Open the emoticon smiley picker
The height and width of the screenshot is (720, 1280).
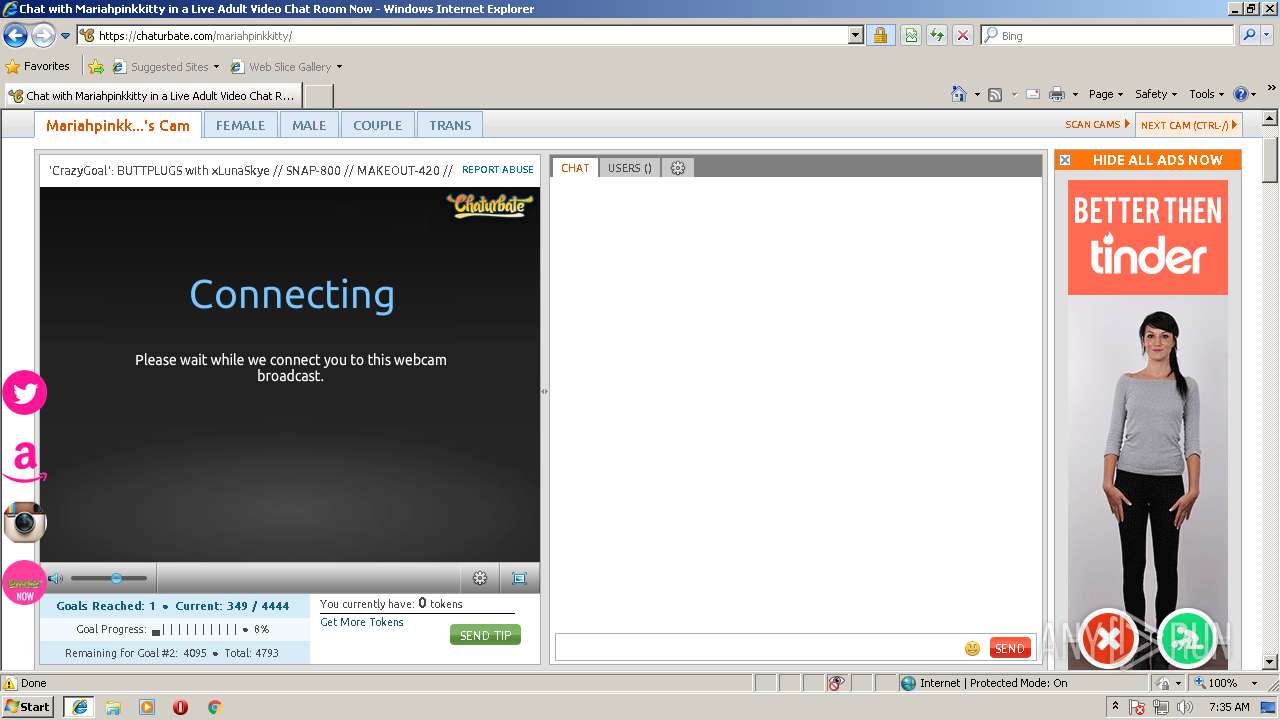tap(972, 648)
